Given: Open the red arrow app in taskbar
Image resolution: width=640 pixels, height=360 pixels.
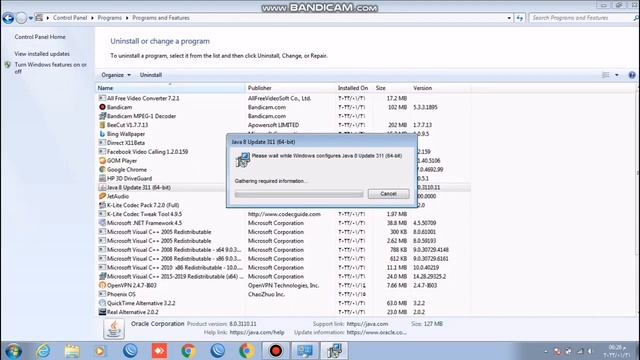Looking at the screenshot, I should pos(160,351).
